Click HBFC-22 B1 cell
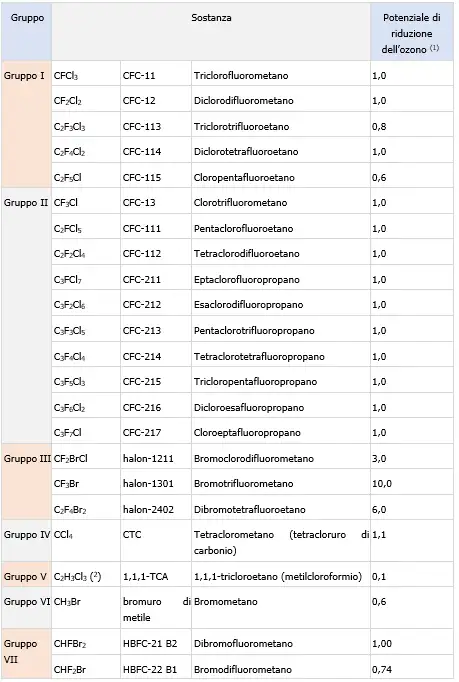Screen dimensions: 459x682 150,669
